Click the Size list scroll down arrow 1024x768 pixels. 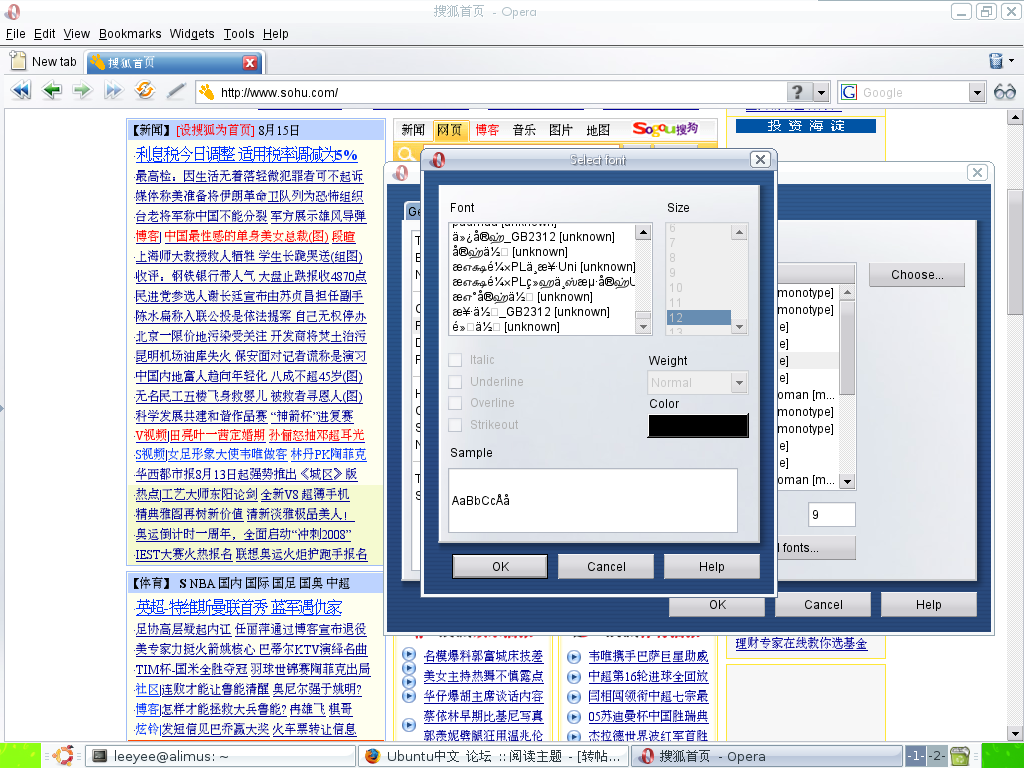point(739,327)
